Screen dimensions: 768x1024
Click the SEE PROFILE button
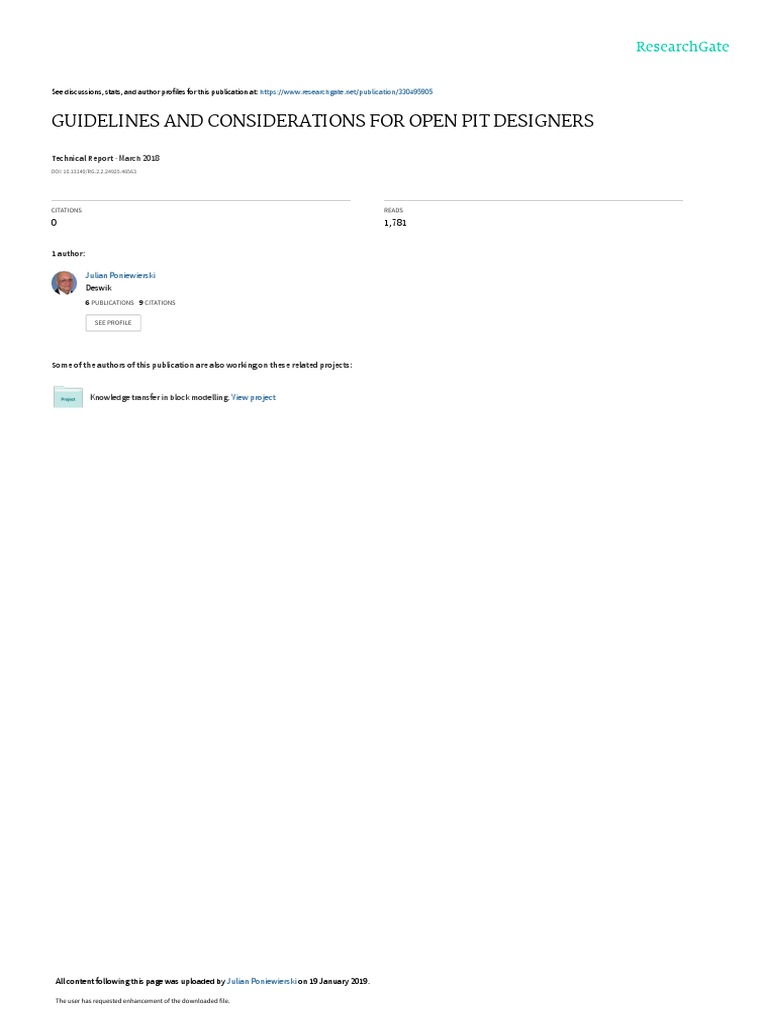pos(113,323)
